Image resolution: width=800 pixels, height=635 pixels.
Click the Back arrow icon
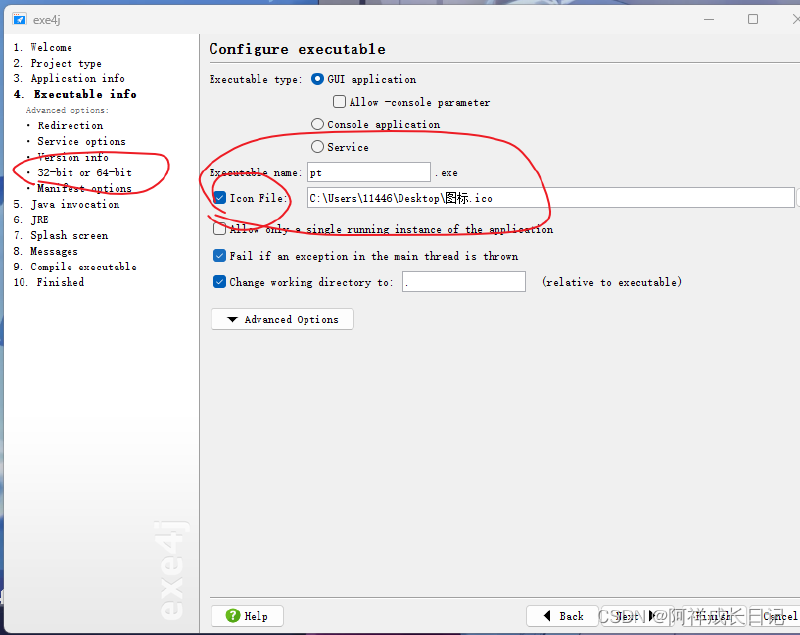coord(547,616)
